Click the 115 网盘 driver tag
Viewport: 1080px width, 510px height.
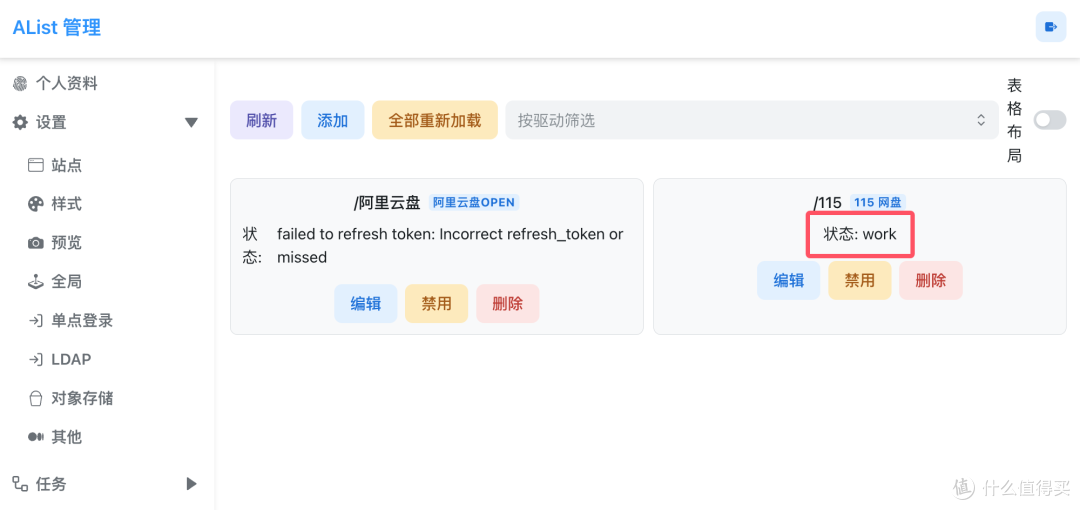coord(878,203)
